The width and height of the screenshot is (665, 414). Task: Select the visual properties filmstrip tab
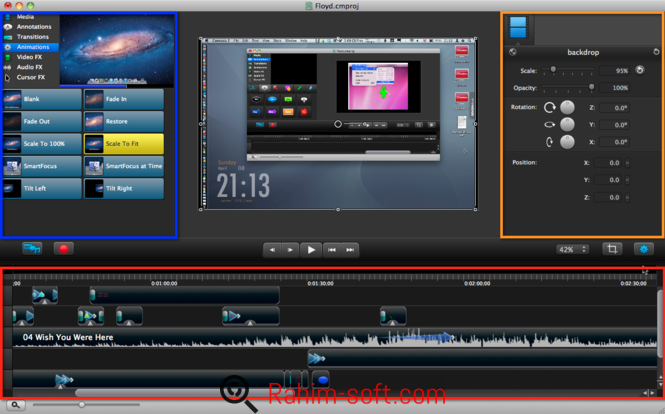(x=518, y=28)
